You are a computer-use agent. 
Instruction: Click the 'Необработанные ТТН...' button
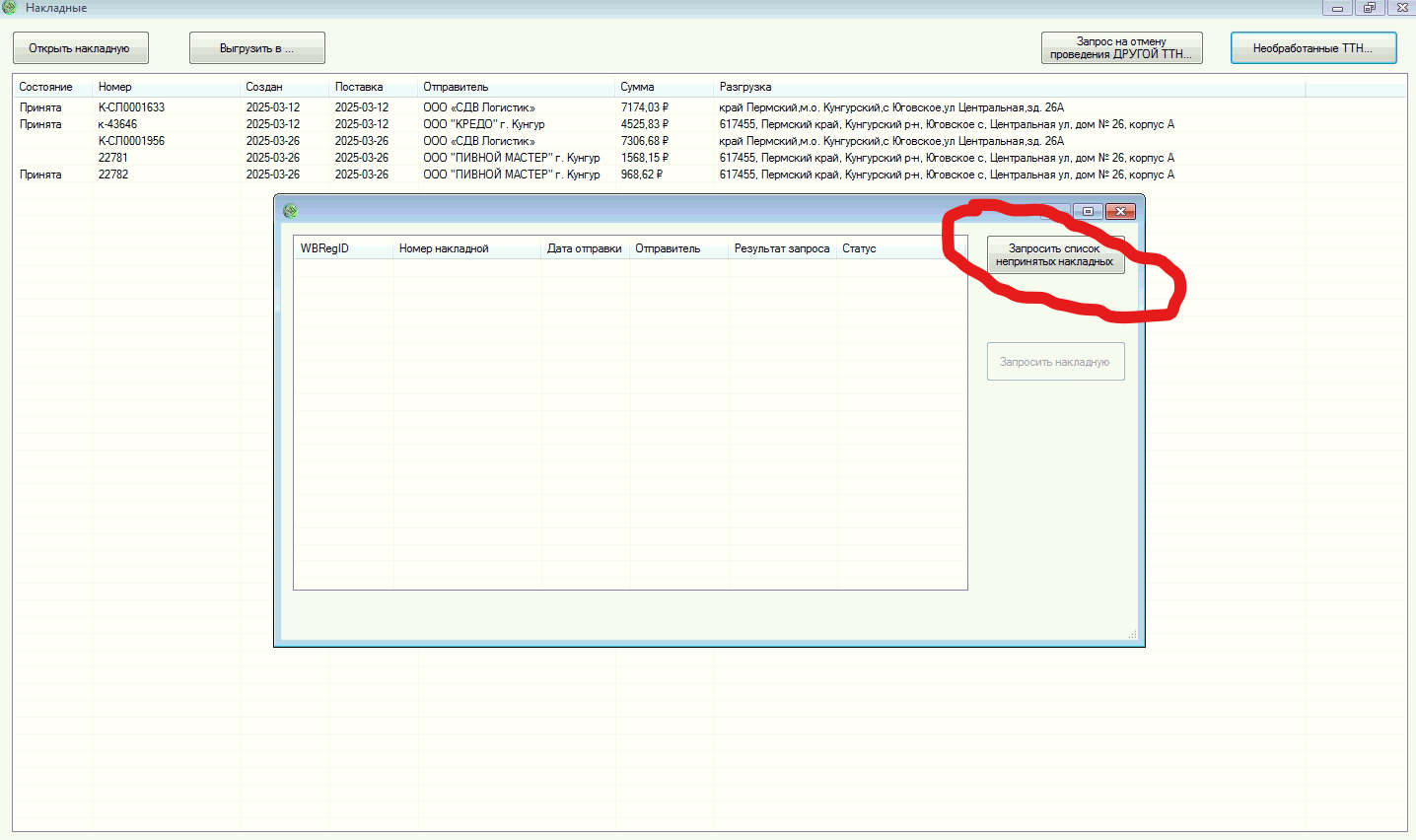(x=1313, y=48)
